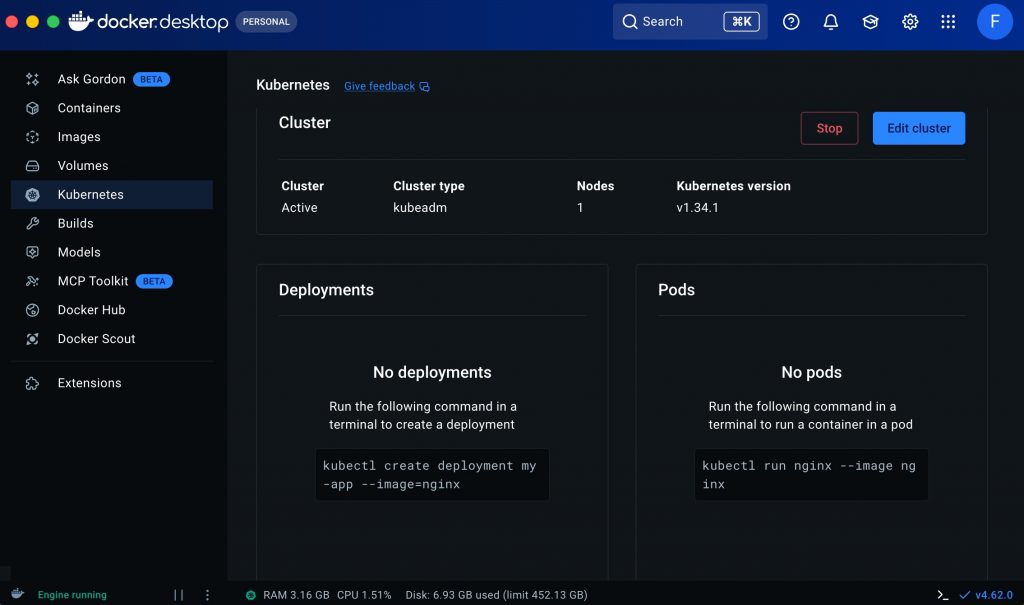Open Ask Gordon in the sidebar

click(92, 79)
